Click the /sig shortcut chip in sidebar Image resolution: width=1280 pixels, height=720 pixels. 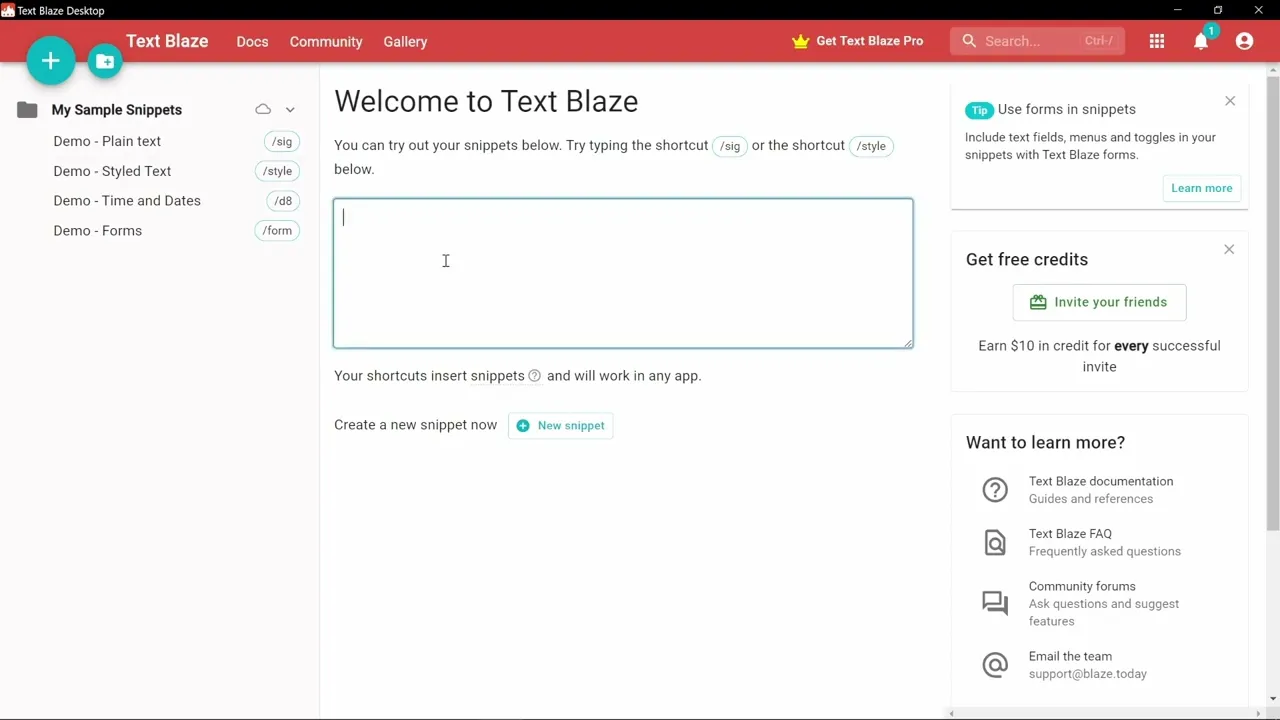click(x=282, y=142)
